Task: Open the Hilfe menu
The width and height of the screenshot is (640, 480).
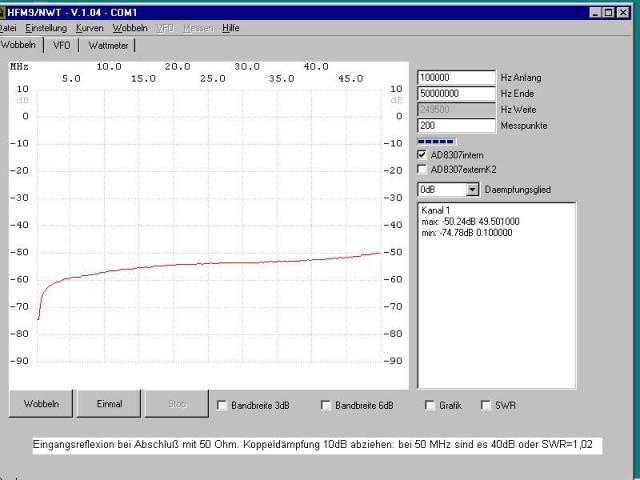Action: [x=231, y=28]
